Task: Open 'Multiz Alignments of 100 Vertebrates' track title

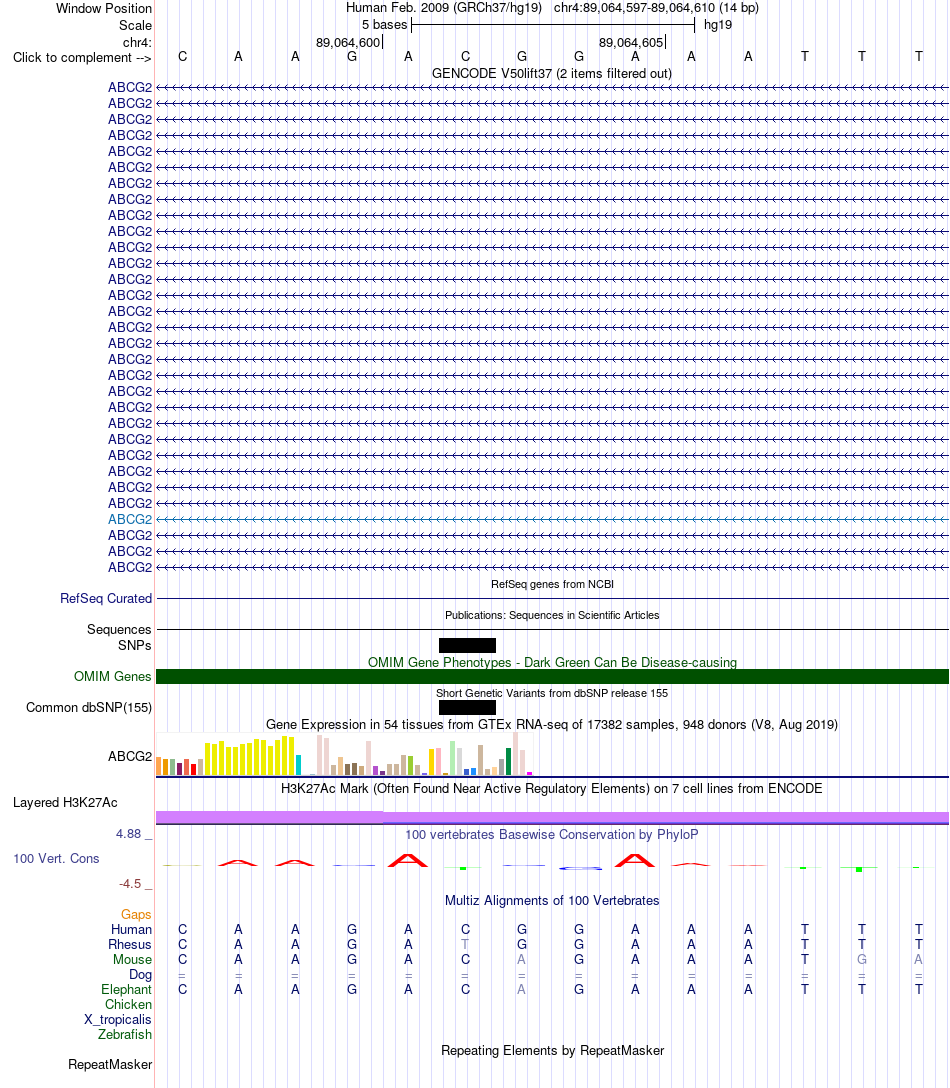Action: coord(552,901)
